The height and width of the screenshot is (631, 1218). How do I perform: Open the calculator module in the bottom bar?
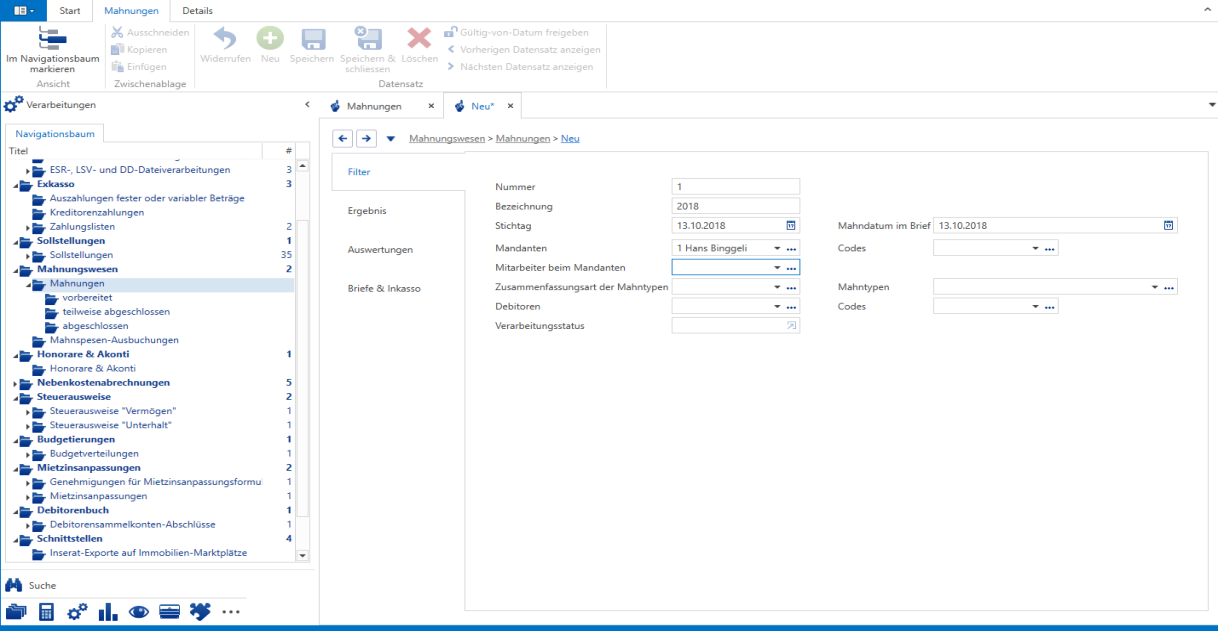click(x=46, y=612)
